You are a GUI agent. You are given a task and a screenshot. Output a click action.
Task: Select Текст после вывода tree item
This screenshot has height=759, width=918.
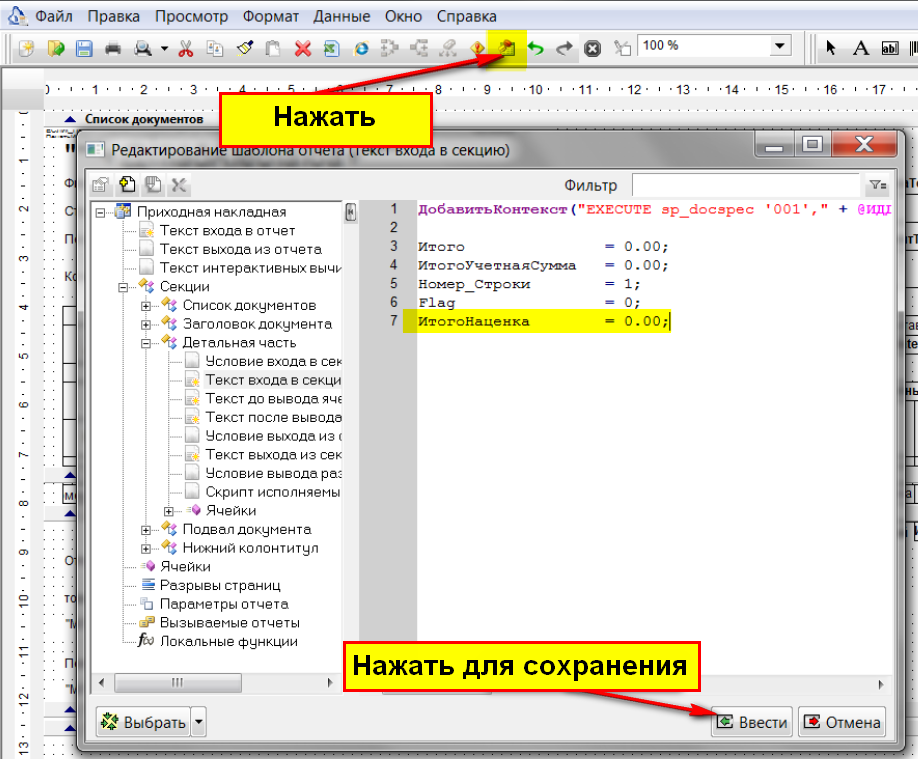[x=273, y=418]
